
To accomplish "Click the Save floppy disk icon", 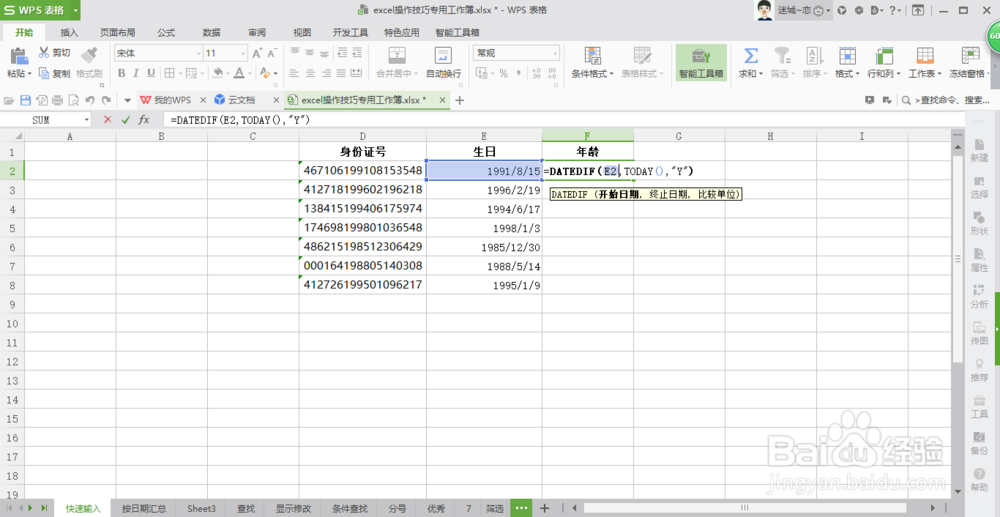I will (x=26, y=100).
